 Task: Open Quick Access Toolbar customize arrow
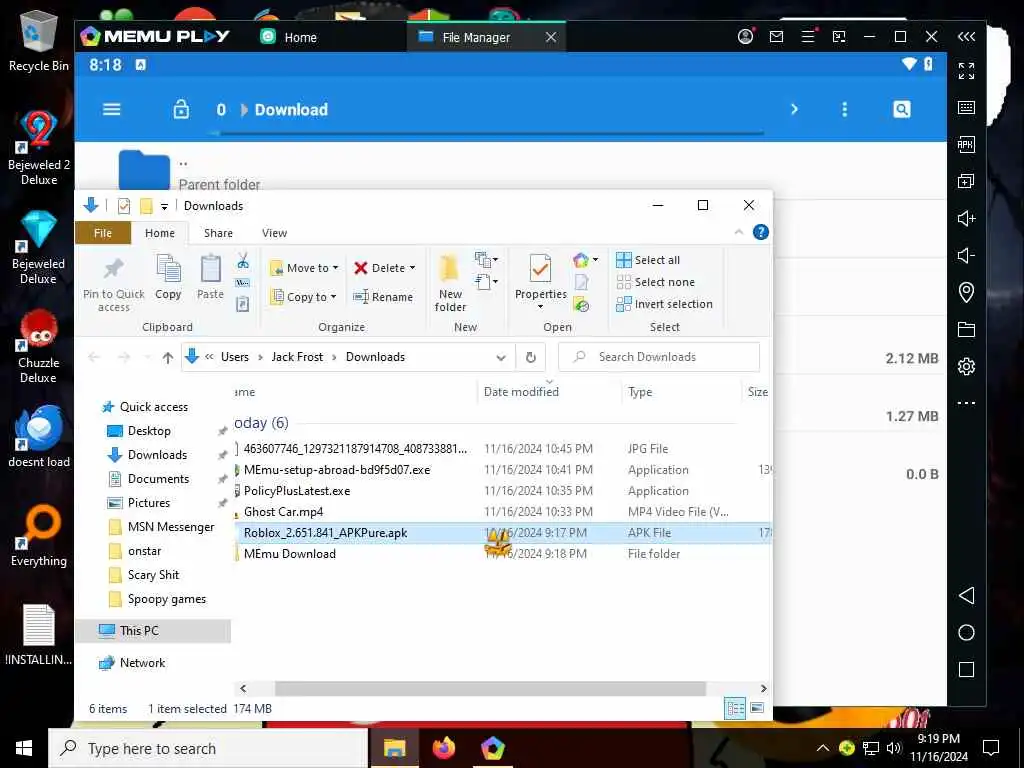coord(165,206)
